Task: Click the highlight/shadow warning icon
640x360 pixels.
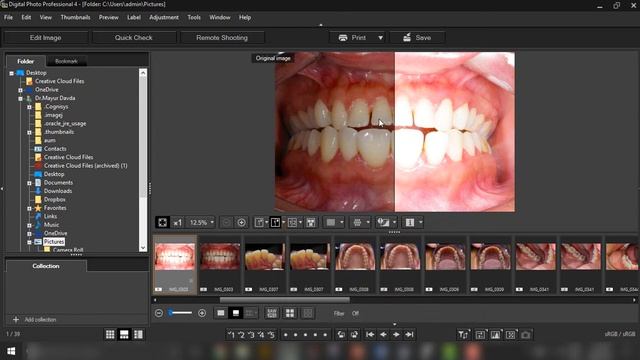Action: point(383,222)
